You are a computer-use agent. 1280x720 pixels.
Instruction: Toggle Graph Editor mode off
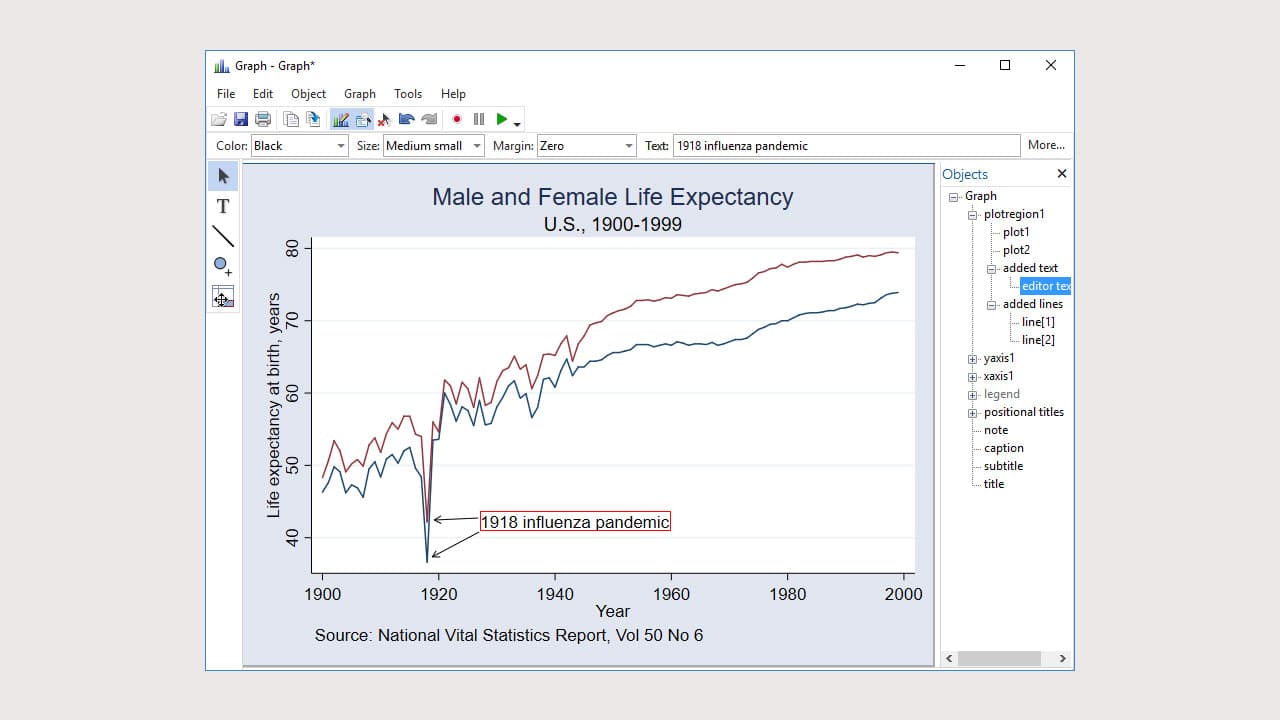pyautogui.click(x=342, y=118)
